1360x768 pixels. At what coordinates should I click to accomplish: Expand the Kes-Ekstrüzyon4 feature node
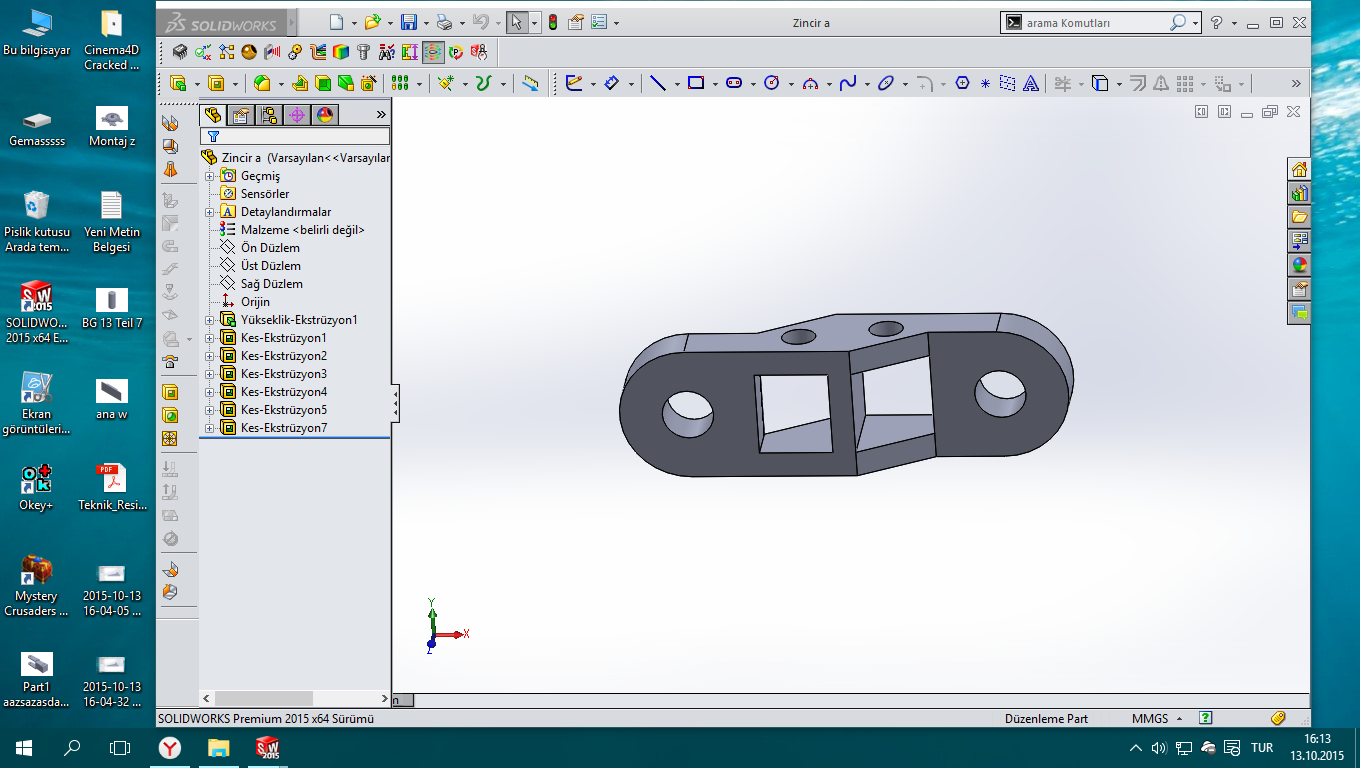pyautogui.click(x=210, y=392)
